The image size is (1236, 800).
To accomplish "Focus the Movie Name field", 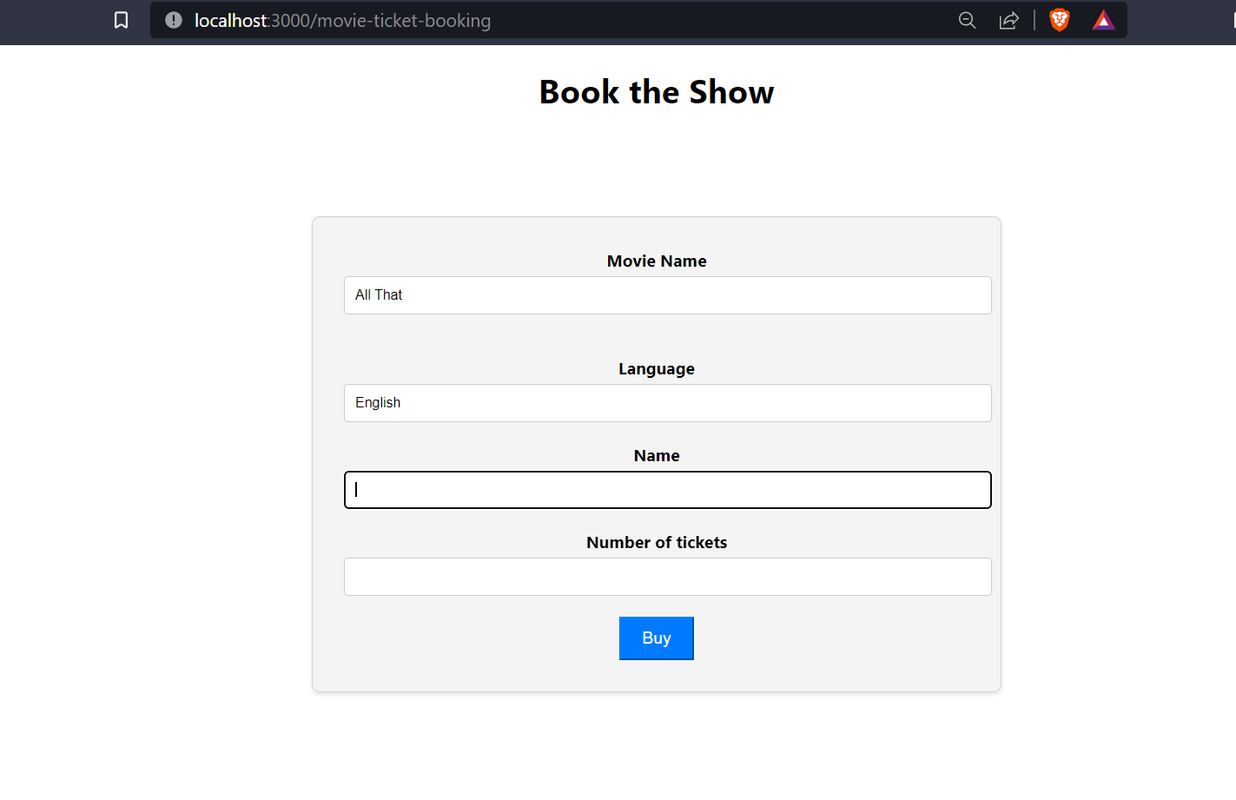I will [x=668, y=295].
